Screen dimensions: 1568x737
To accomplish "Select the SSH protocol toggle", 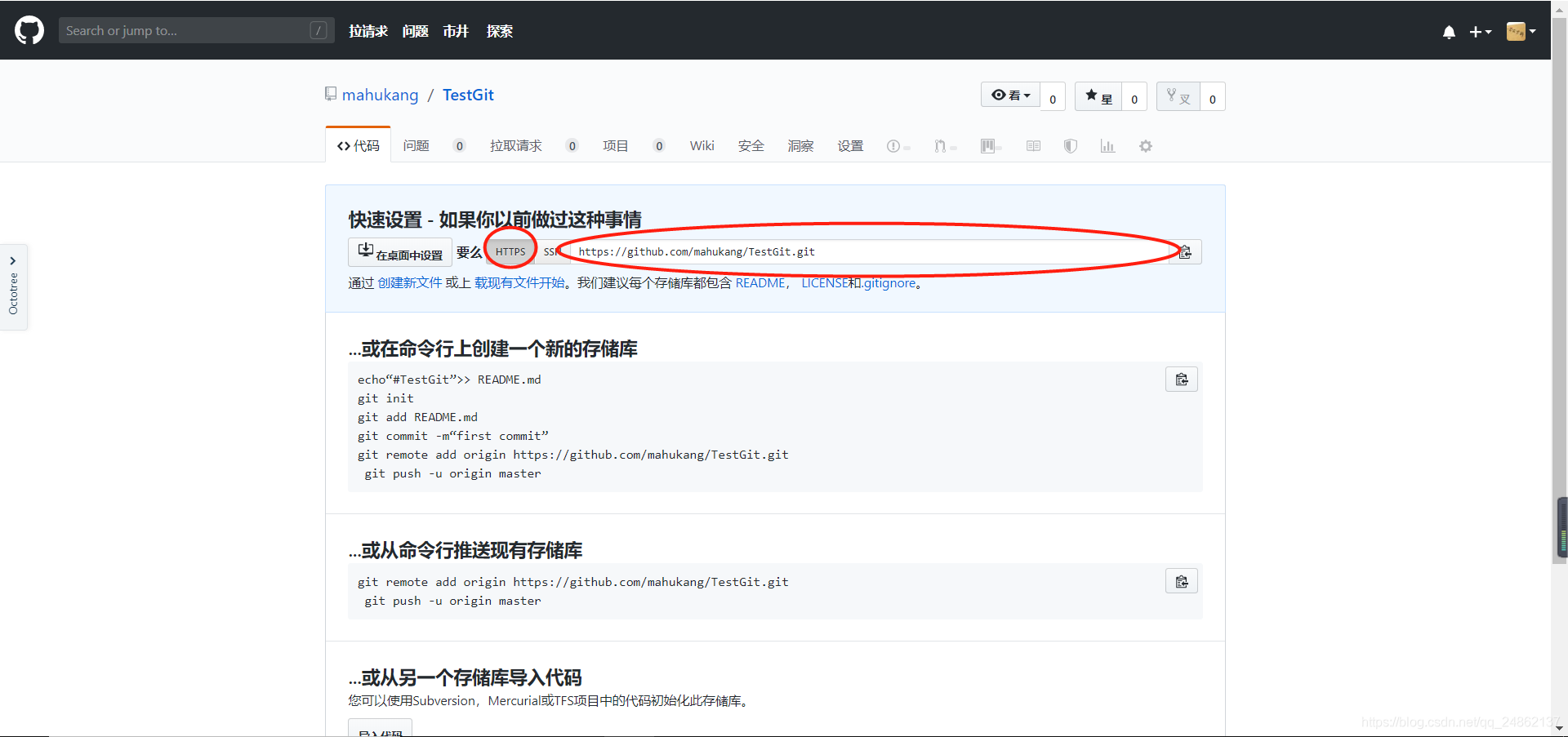I will click(x=552, y=252).
